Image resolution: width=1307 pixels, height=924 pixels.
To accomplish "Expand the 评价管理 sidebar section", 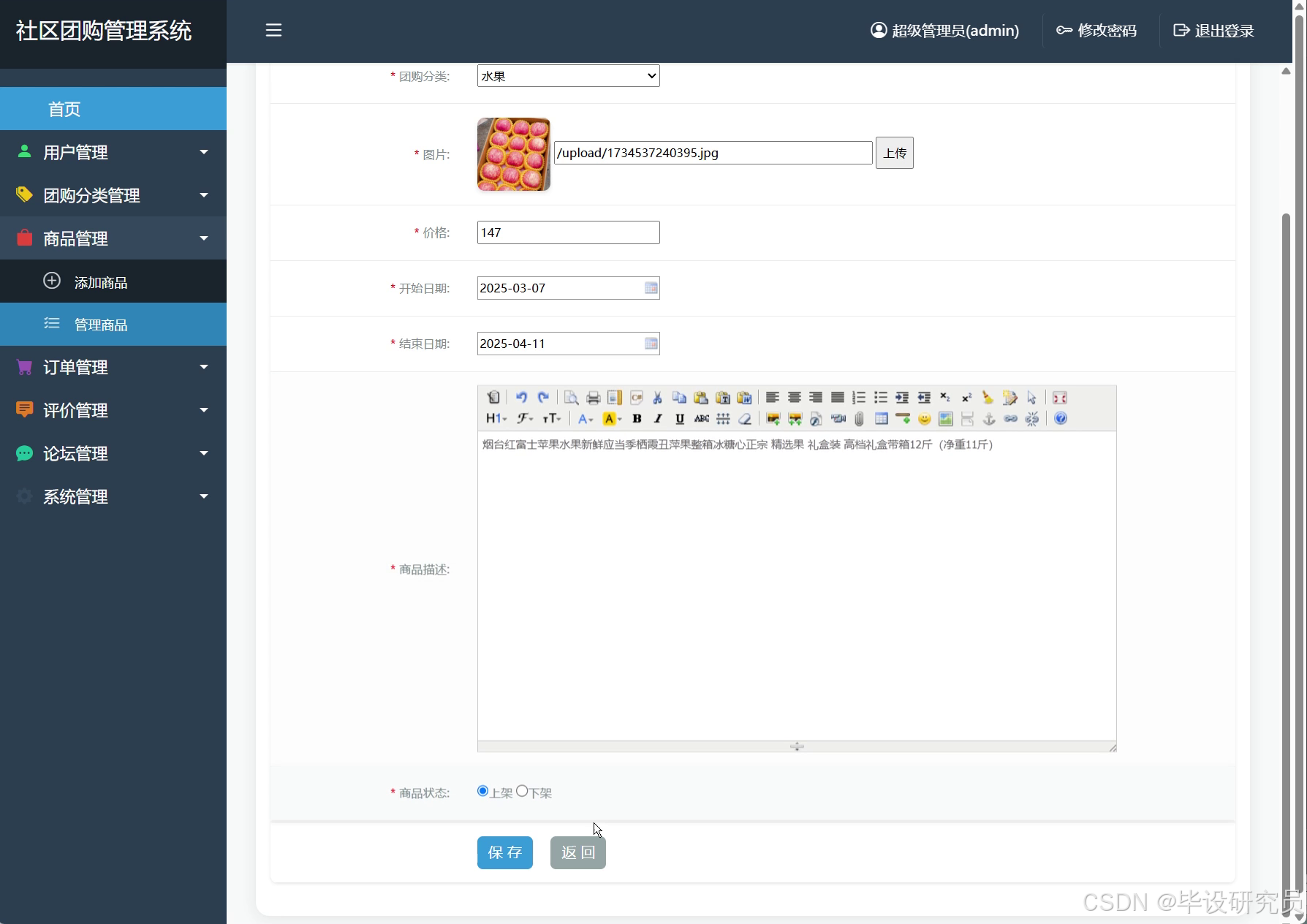I will pyautogui.click(x=113, y=410).
